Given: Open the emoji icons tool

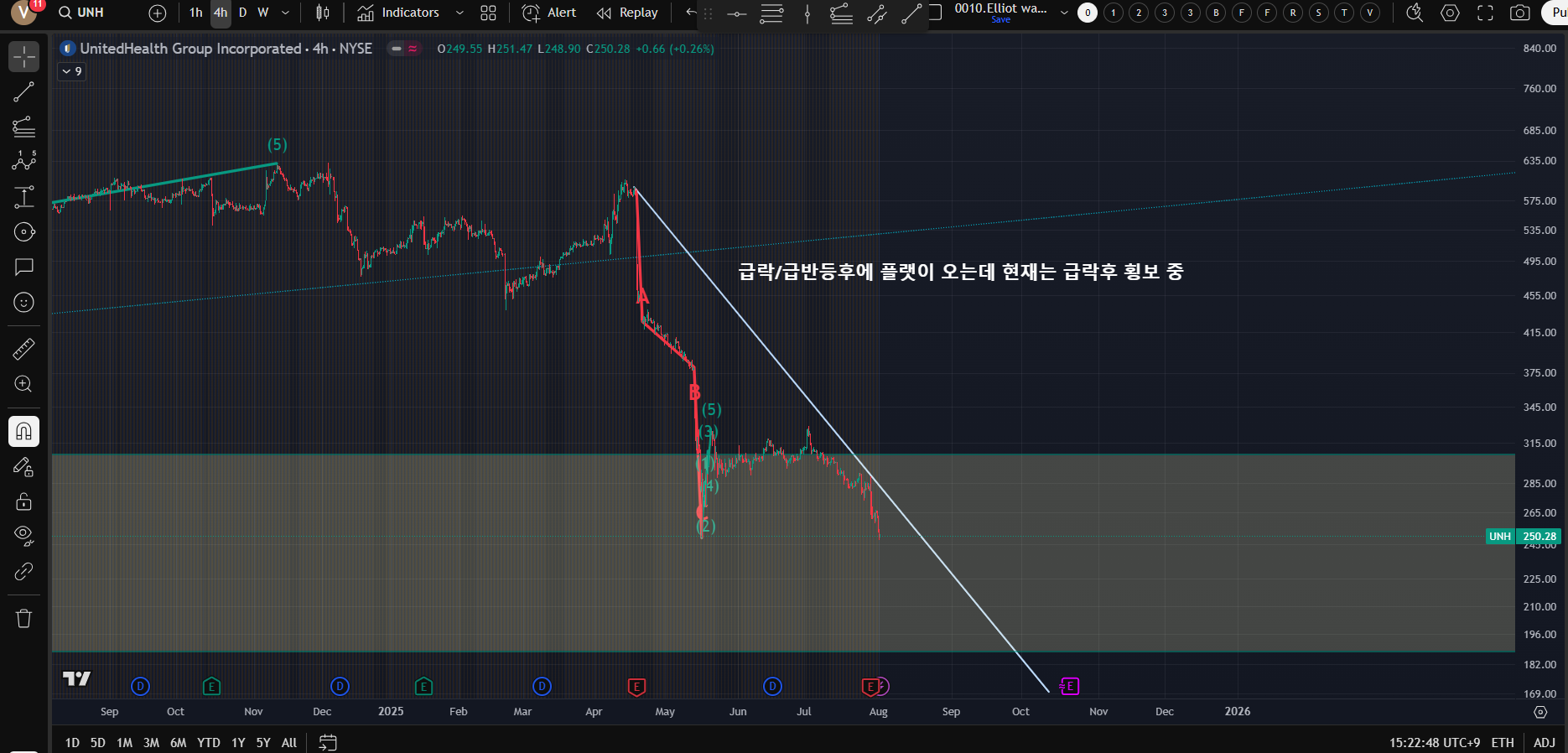Looking at the screenshot, I should [x=23, y=302].
